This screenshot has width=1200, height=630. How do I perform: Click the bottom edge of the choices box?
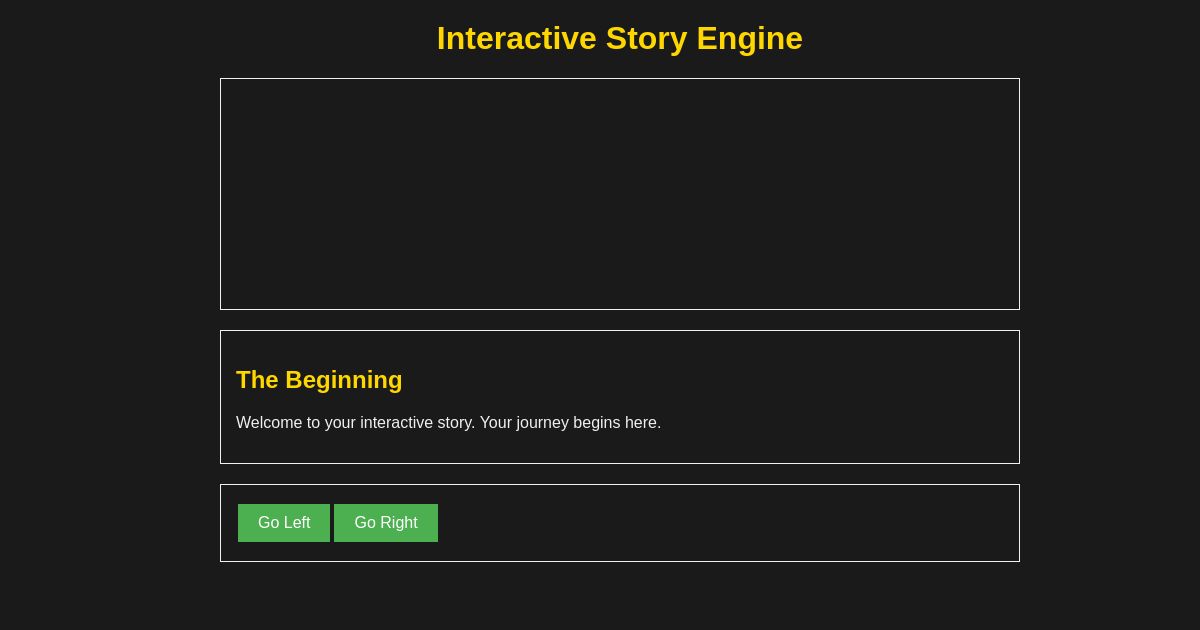click(x=620, y=561)
